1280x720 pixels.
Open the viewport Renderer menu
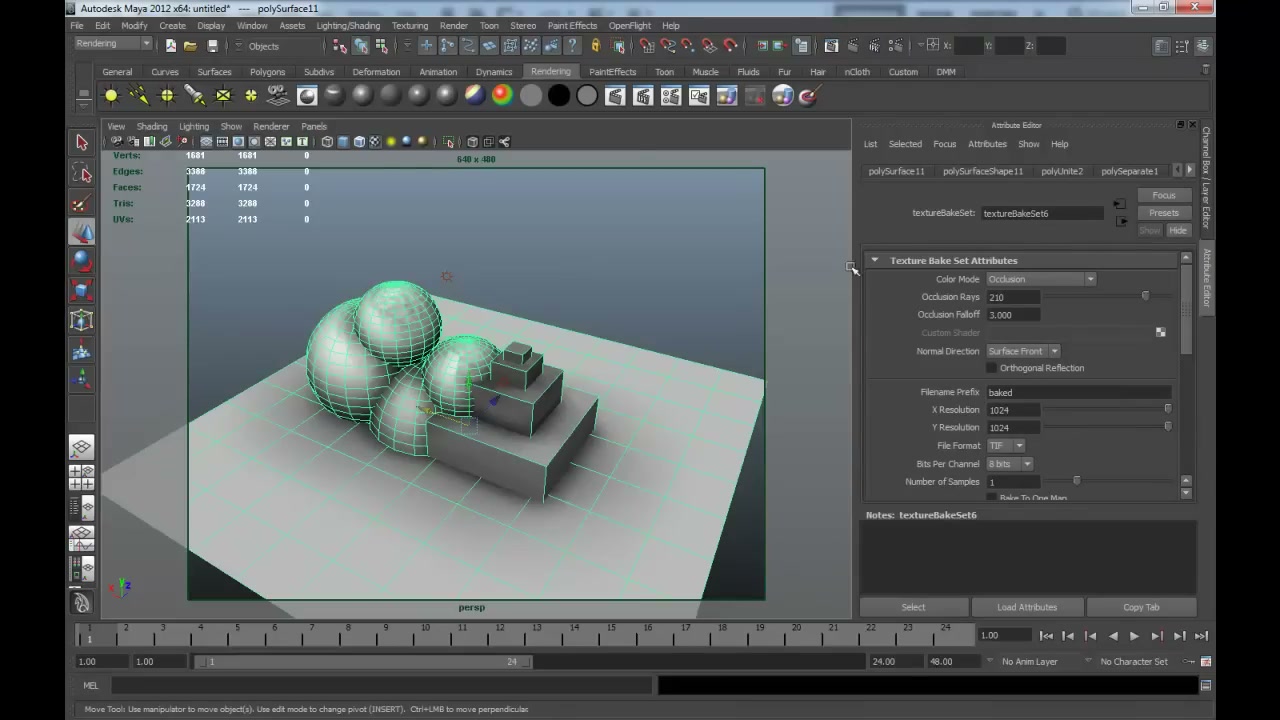(271, 127)
